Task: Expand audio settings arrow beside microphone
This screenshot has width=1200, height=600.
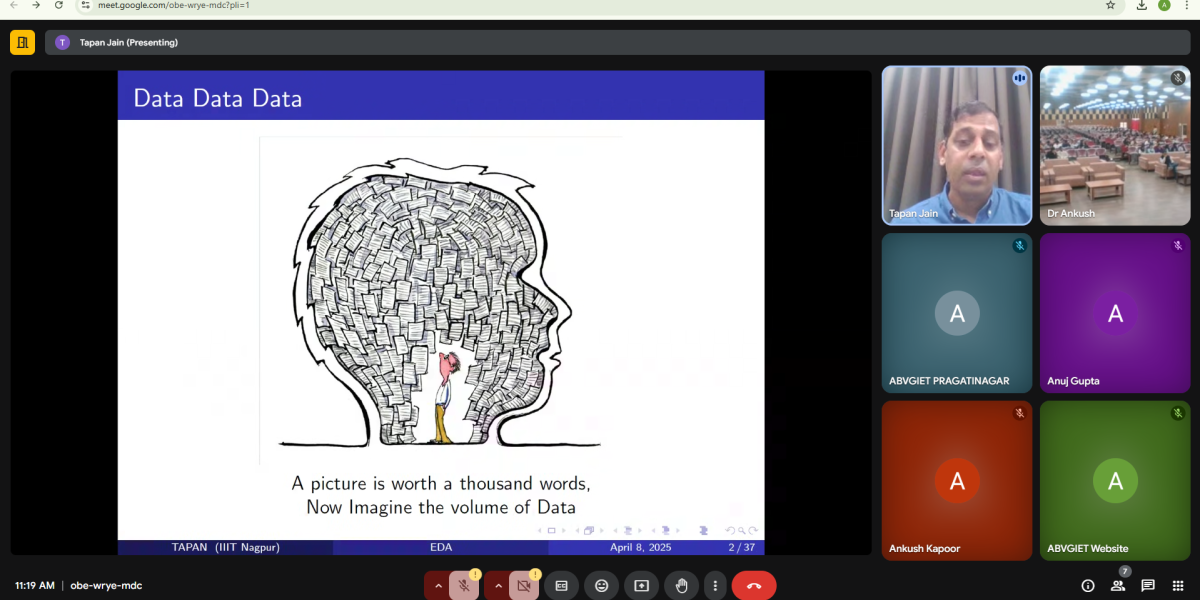Action: point(437,586)
